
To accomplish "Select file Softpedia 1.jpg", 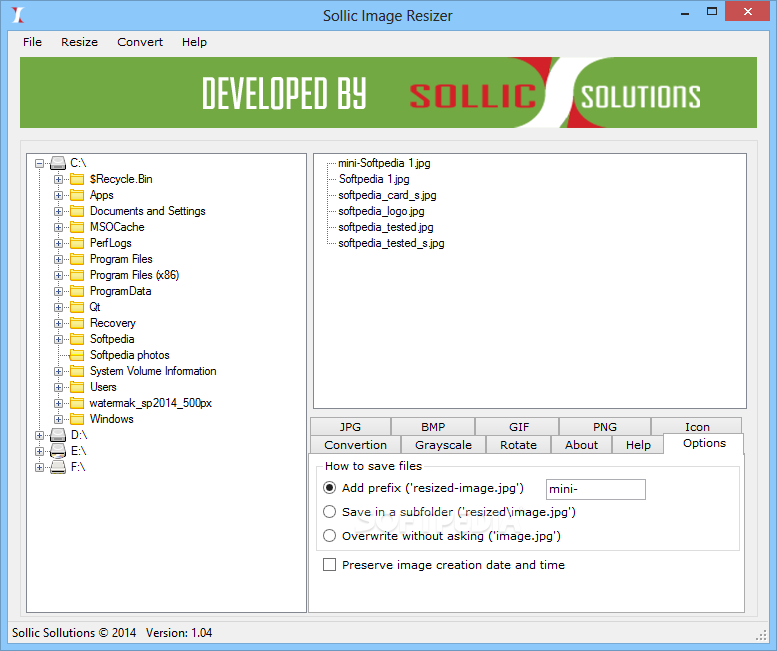I will pyautogui.click(x=374, y=179).
